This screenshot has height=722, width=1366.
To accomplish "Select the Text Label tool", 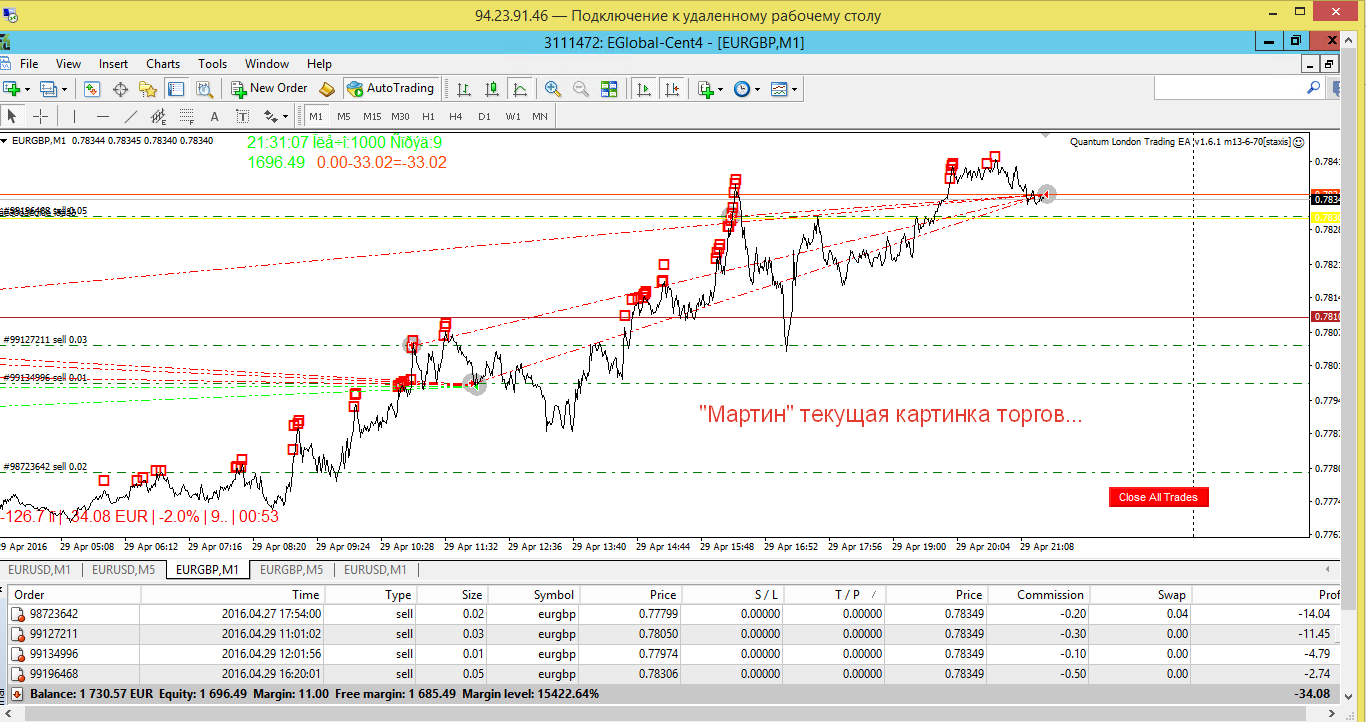I will pyautogui.click(x=242, y=116).
